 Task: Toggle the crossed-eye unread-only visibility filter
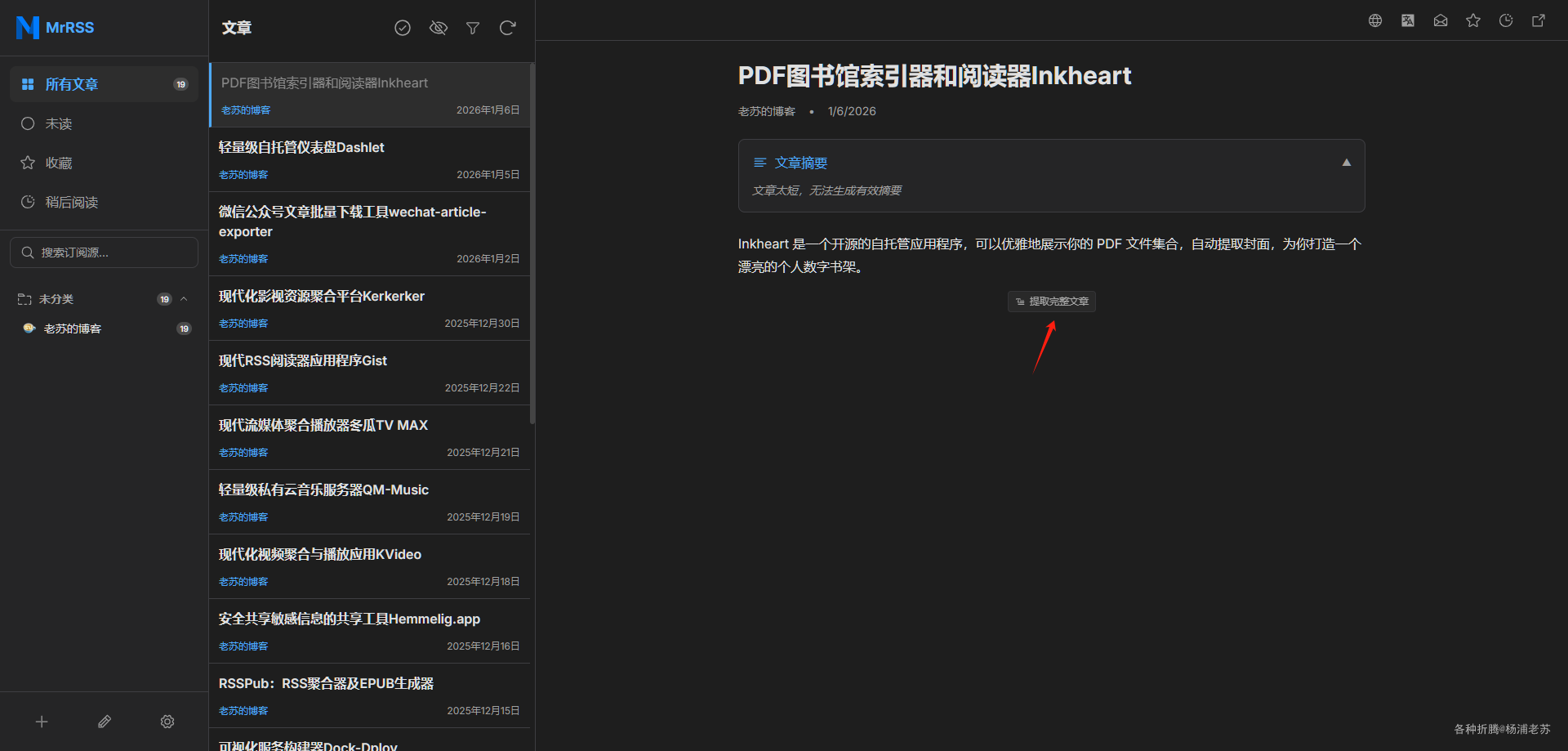[x=439, y=28]
